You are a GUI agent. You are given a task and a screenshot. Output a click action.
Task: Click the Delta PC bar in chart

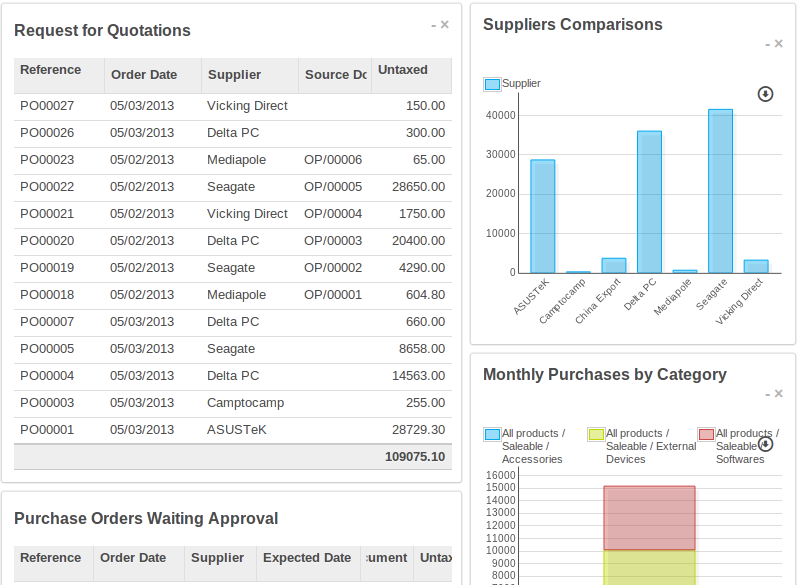click(x=649, y=201)
